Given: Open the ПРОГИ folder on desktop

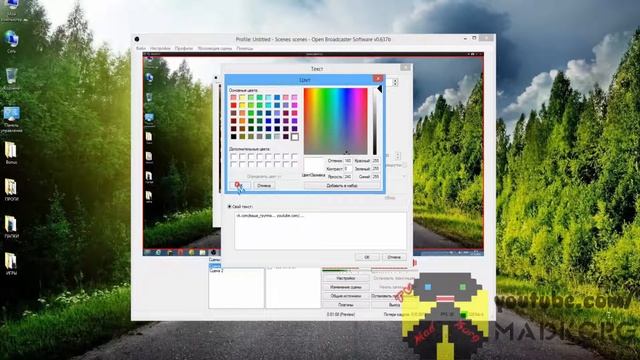Looking at the screenshot, I should coord(11,189).
